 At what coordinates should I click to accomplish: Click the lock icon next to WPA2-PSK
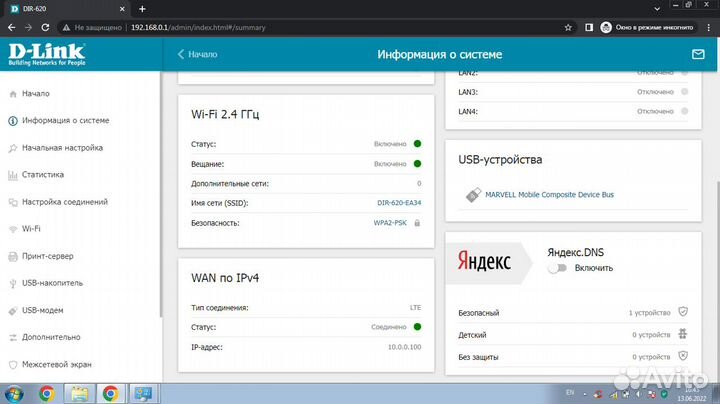[417, 223]
